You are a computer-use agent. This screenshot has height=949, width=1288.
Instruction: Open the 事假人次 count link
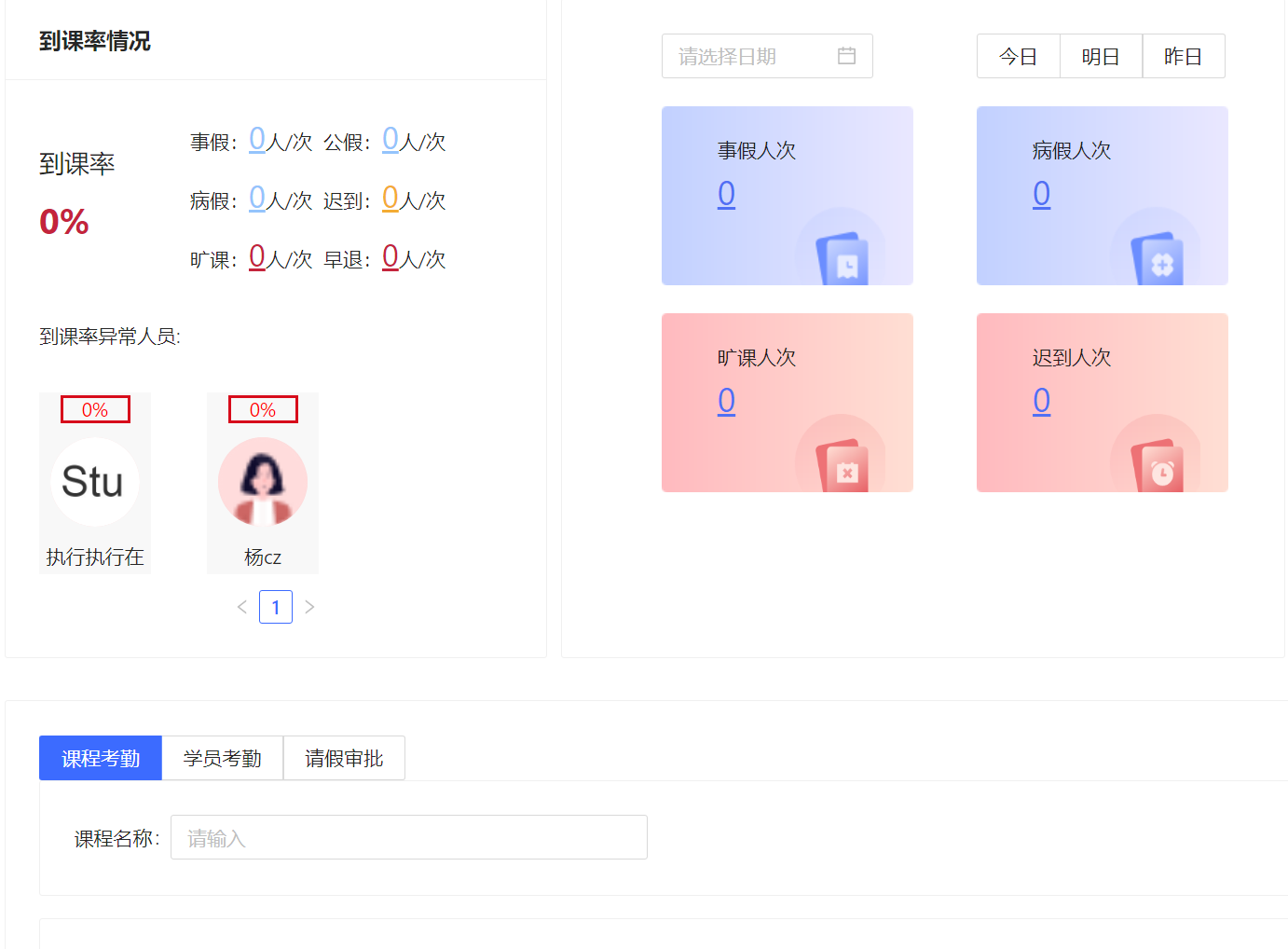coord(727,194)
